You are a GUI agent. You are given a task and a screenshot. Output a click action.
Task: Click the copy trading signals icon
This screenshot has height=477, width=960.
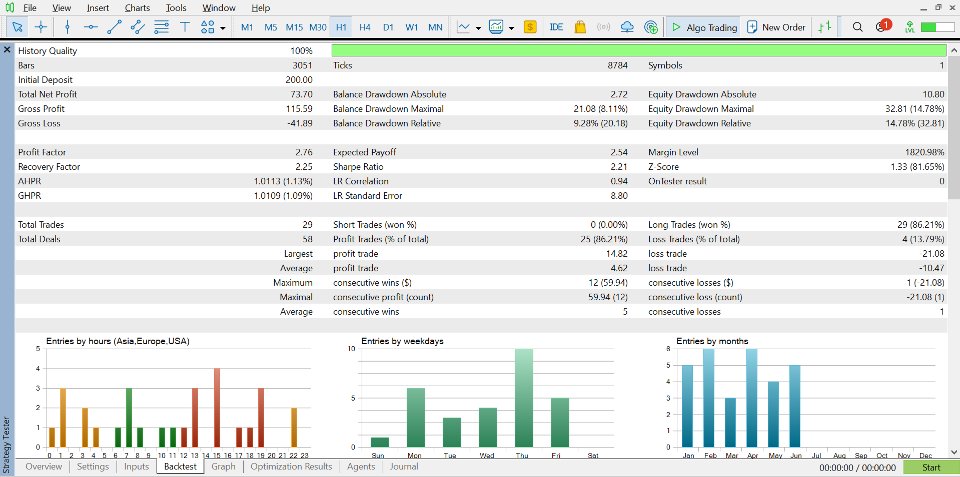(651, 27)
